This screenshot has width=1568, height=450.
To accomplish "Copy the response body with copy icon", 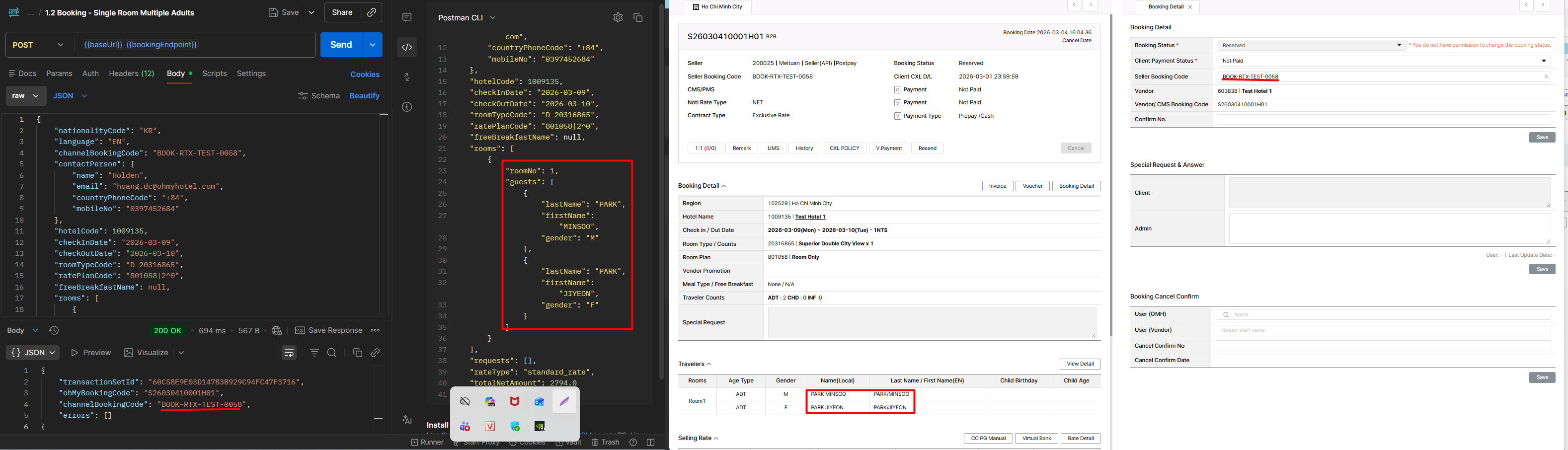I will (357, 353).
